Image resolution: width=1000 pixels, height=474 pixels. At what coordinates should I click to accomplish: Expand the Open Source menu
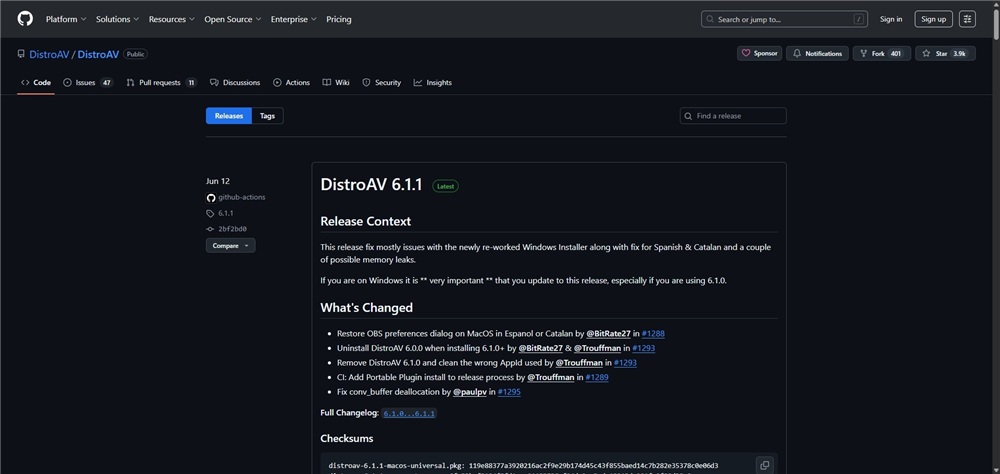point(233,19)
